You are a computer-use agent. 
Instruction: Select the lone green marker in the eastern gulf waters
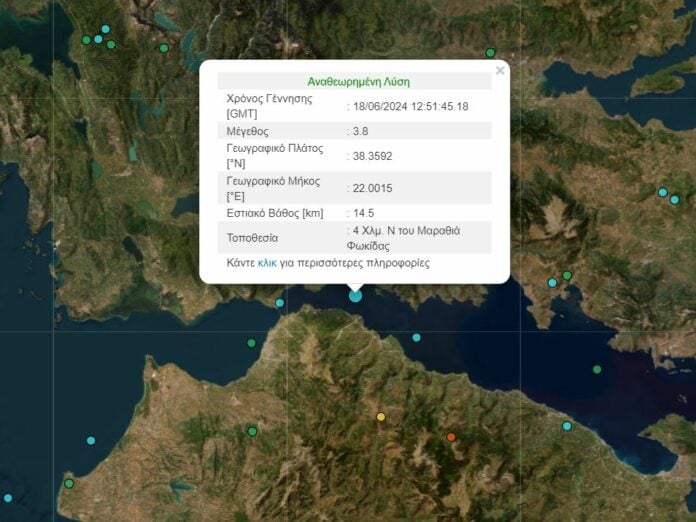click(x=597, y=369)
